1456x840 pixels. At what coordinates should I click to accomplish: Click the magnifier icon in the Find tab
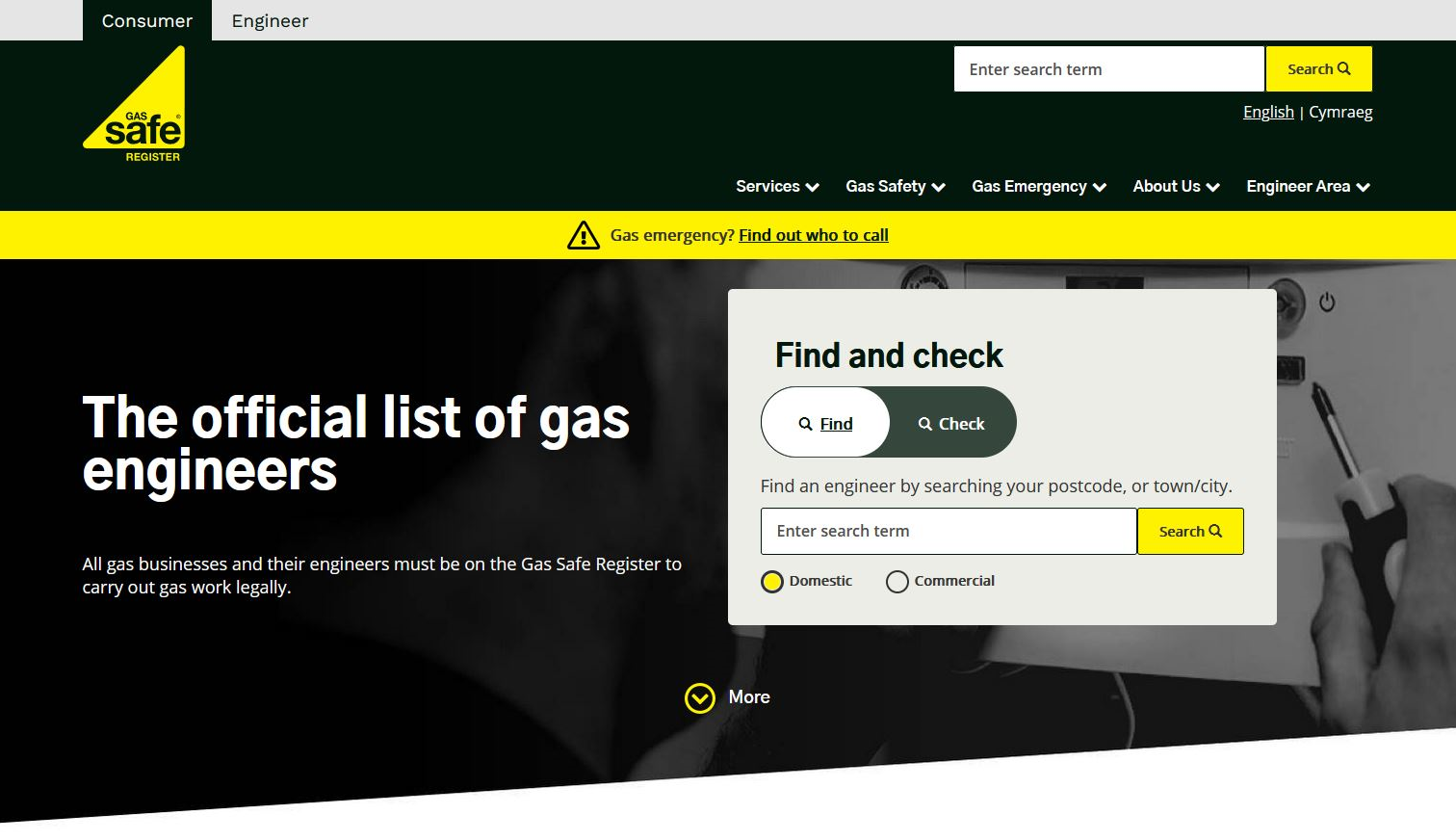[806, 424]
